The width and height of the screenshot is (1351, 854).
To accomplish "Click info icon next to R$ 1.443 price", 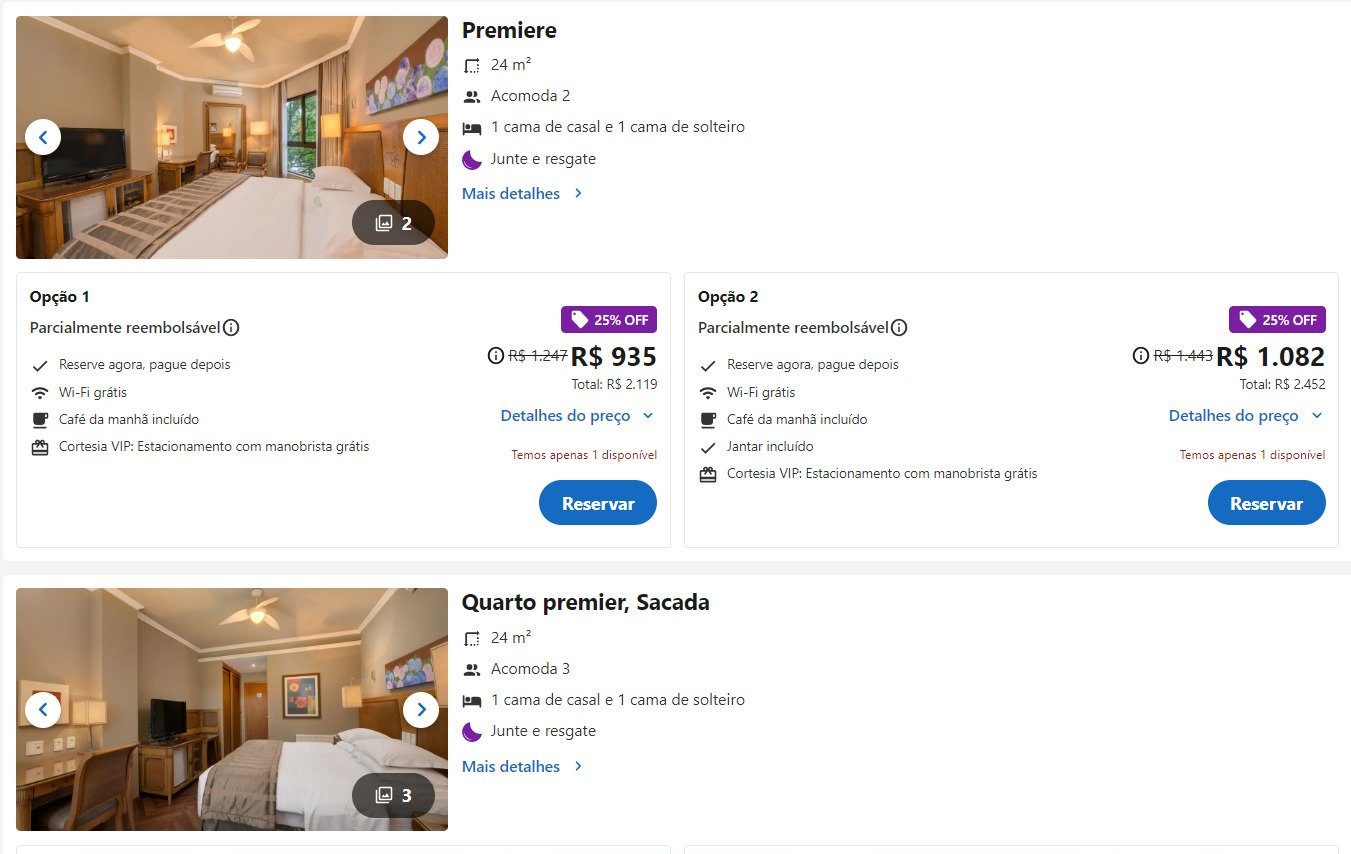I will point(1141,356).
